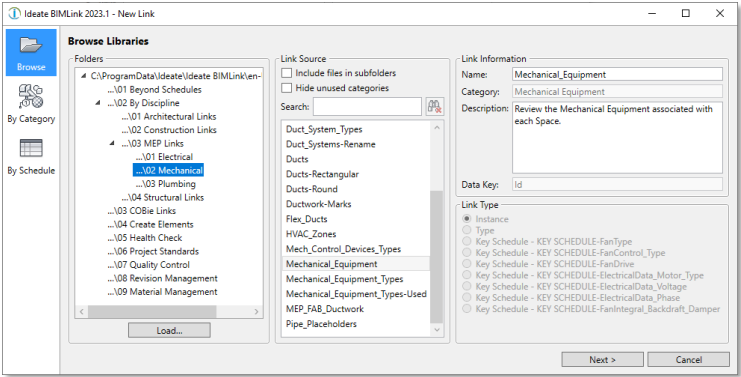741x377 pixels.
Task: Choose Key Schedule ElectricalData_Phase option
Action: click(x=467, y=298)
